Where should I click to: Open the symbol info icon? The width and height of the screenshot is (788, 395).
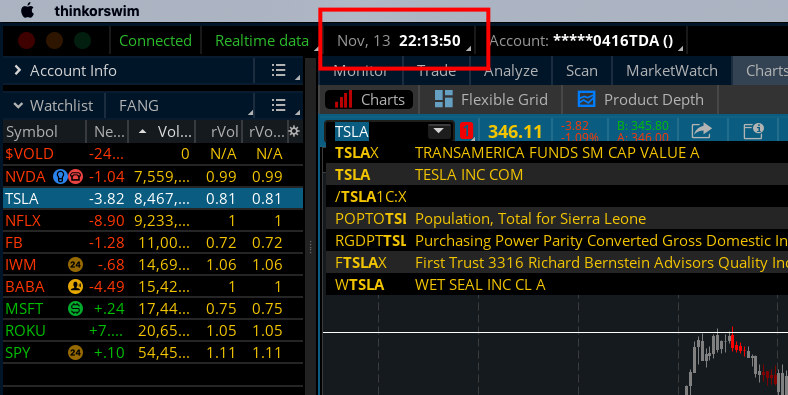click(753, 131)
